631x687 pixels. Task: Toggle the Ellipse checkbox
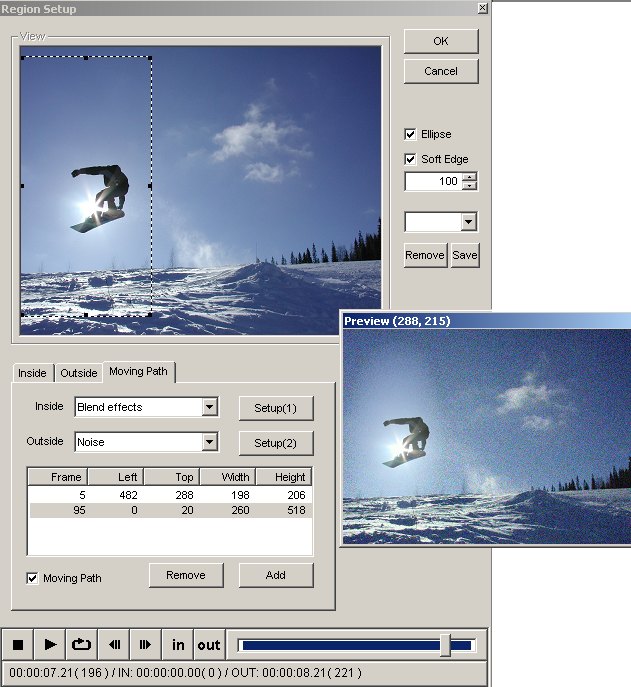(x=410, y=134)
